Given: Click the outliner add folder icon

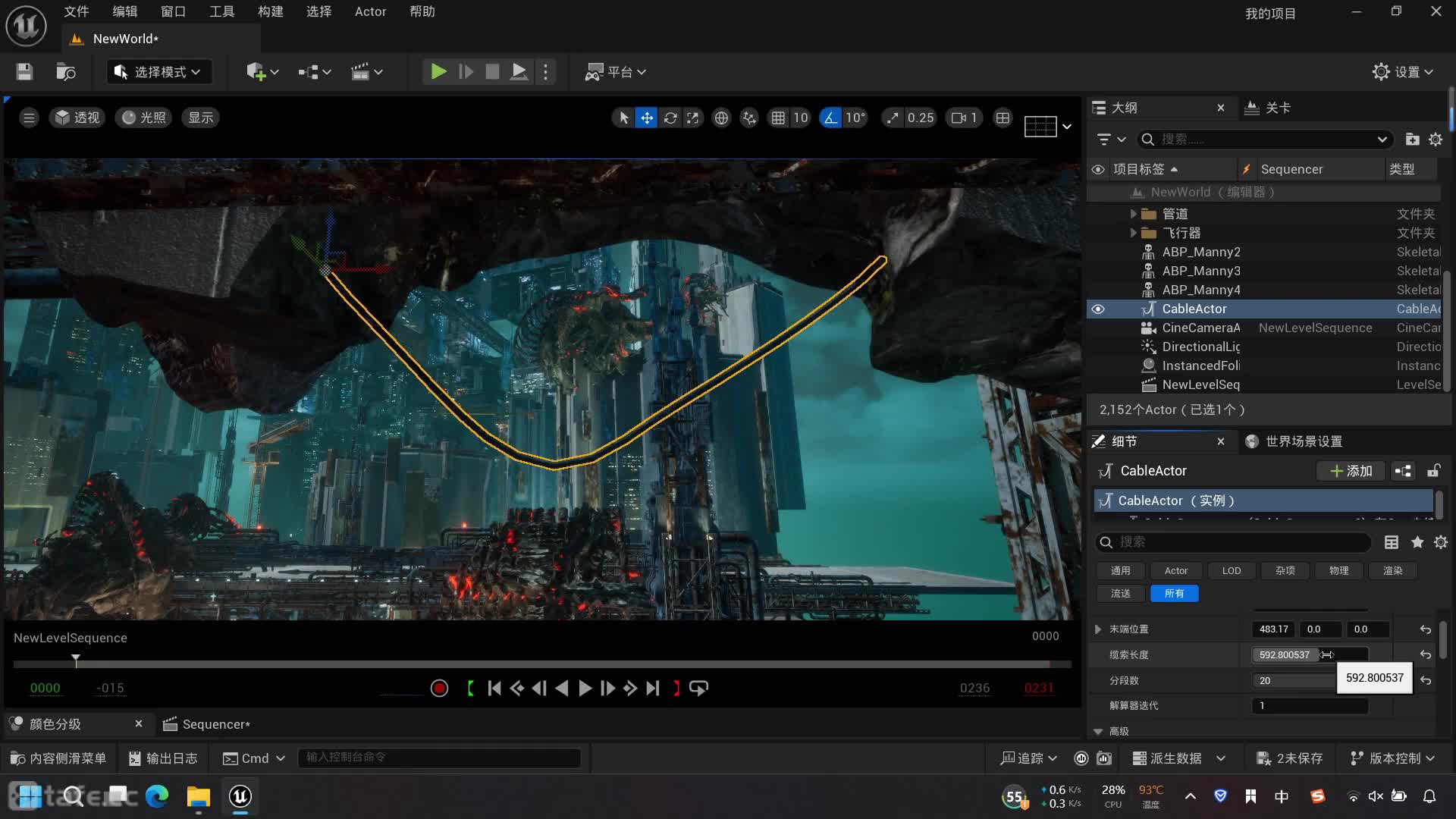Looking at the screenshot, I should click(x=1412, y=140).
